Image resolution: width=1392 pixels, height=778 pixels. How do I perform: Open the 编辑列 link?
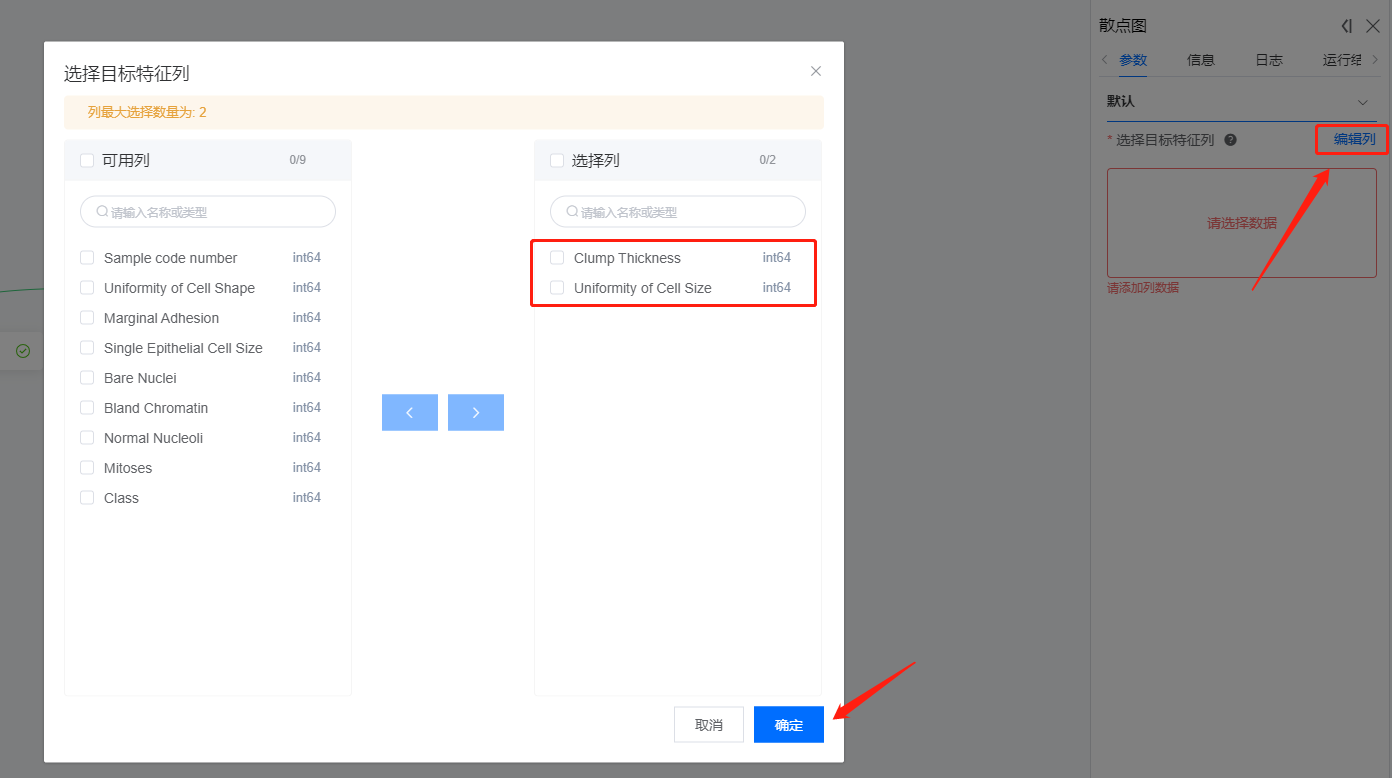pyautogui.click(x=1354, y=140)
